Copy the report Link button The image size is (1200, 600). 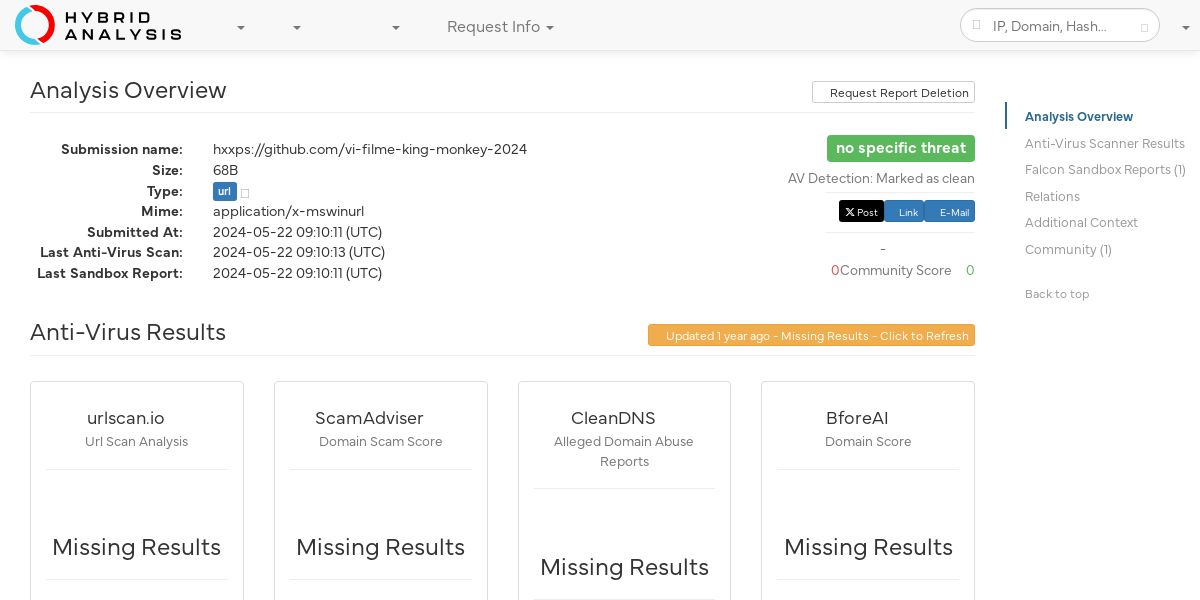click(x=904, y=212)
